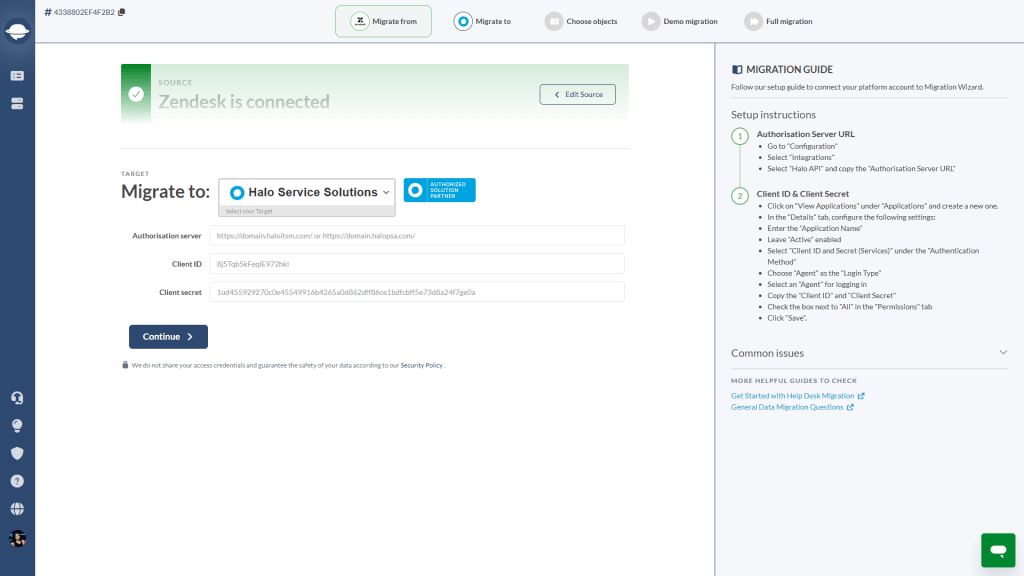The height and width of the screenshot is (576, 1024).
Task: Open the sidebar list view icon
Action: (x=18, y=76)
